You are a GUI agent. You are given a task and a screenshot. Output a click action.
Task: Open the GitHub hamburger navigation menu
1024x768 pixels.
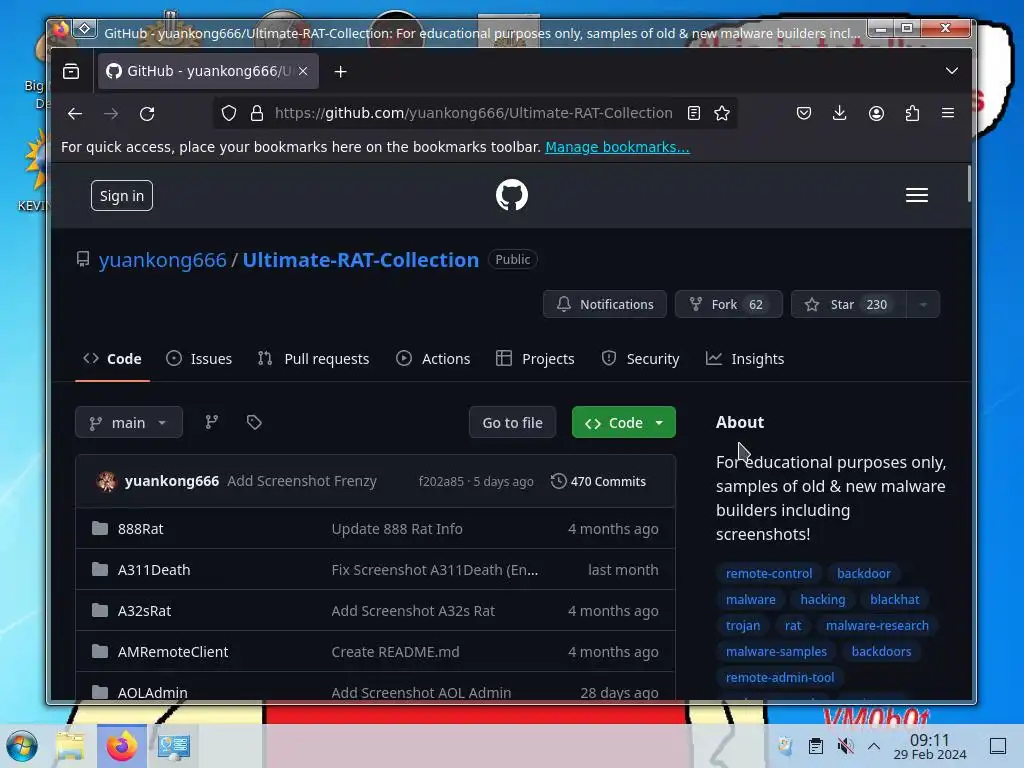[x=917, y=195]
